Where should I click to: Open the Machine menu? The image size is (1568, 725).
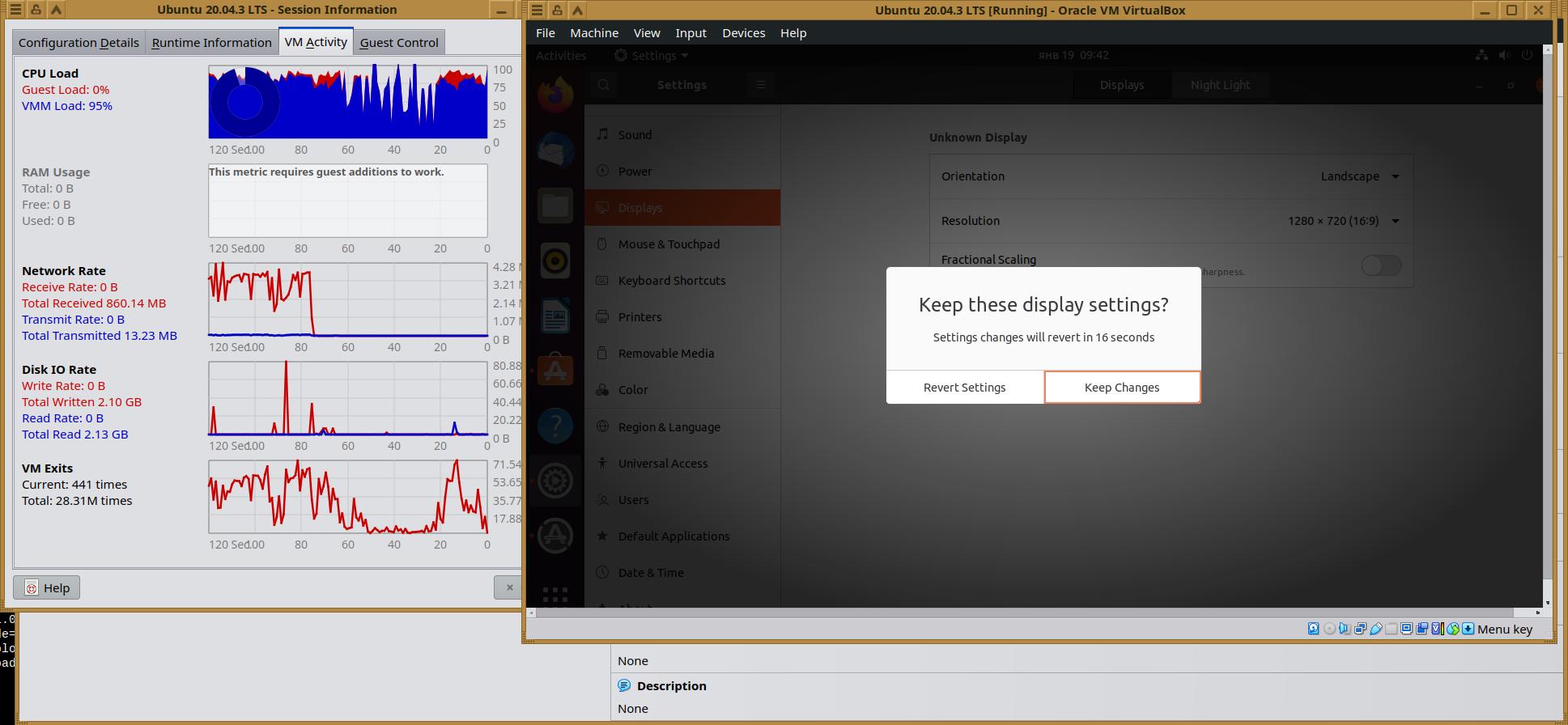(x=594, y=33)
